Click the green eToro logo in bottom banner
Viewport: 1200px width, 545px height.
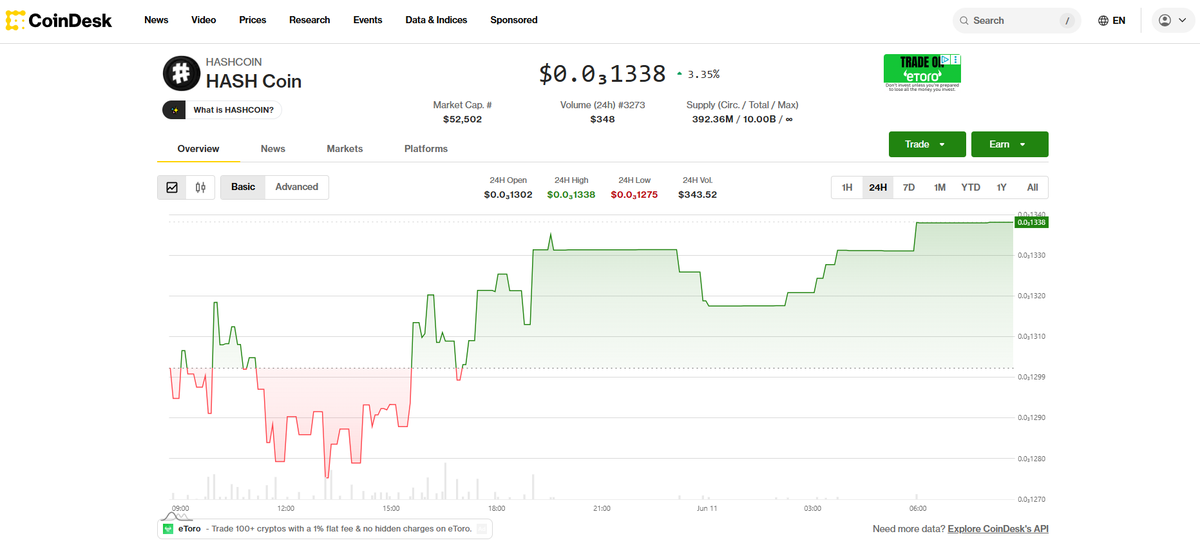pos(168,529)
